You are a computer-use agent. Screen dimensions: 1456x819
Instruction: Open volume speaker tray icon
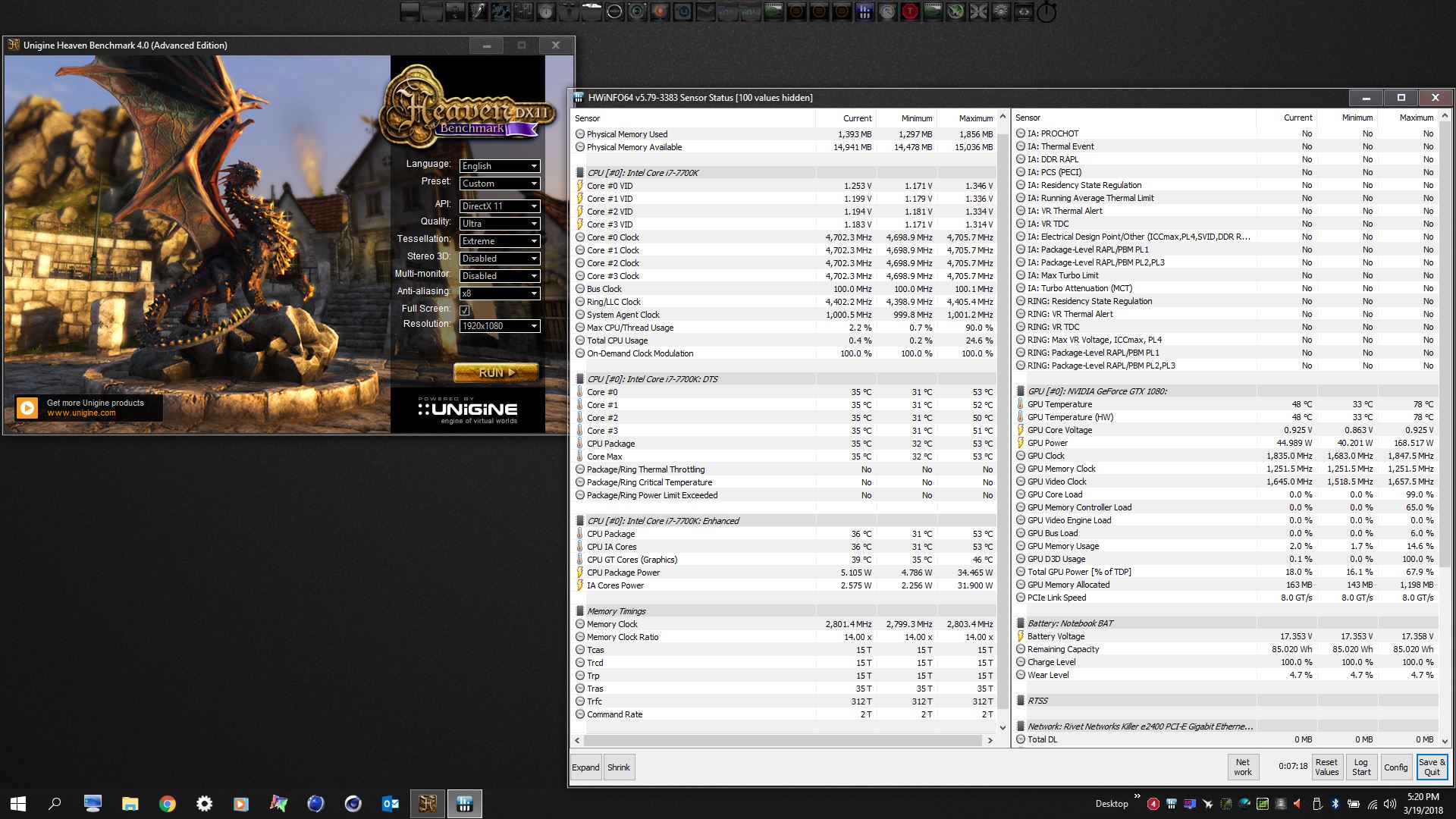pyautogui.click(x=1390, y=804)
